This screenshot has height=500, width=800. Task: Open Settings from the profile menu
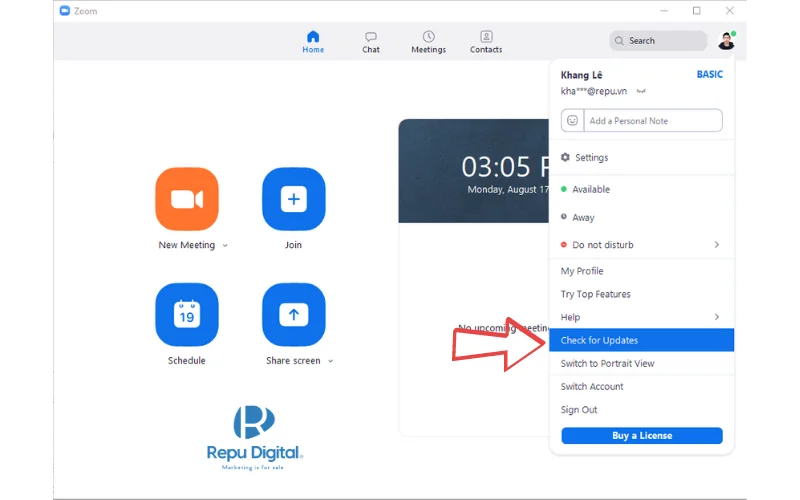pyautogui.click(x=641, y=158)
